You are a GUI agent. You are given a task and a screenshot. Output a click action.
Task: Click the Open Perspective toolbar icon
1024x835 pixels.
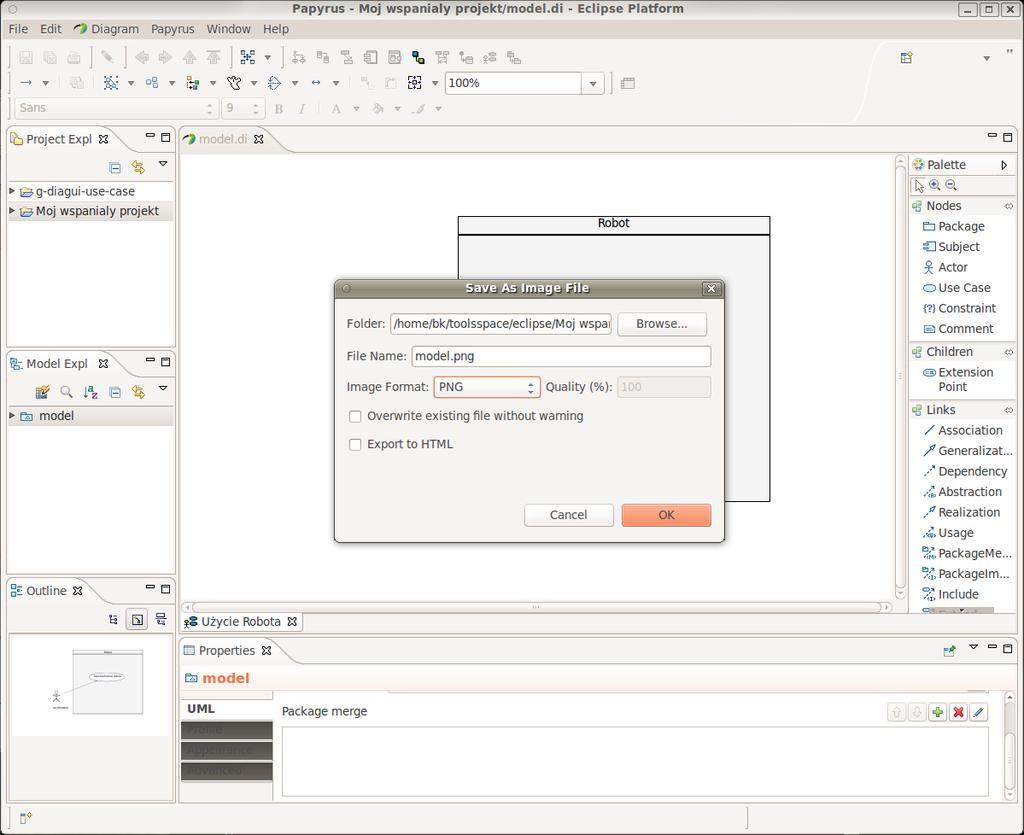[x=906, y=57]
